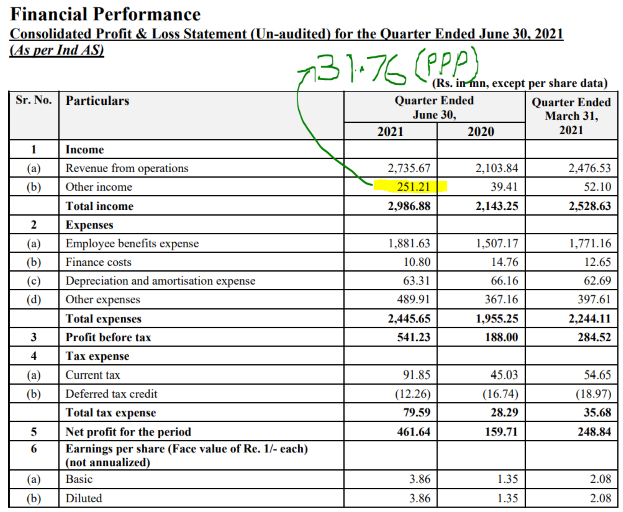Click the 'Deferred tax credit' label
Viewport: 623px width, 512px height.
coord(111,394)
